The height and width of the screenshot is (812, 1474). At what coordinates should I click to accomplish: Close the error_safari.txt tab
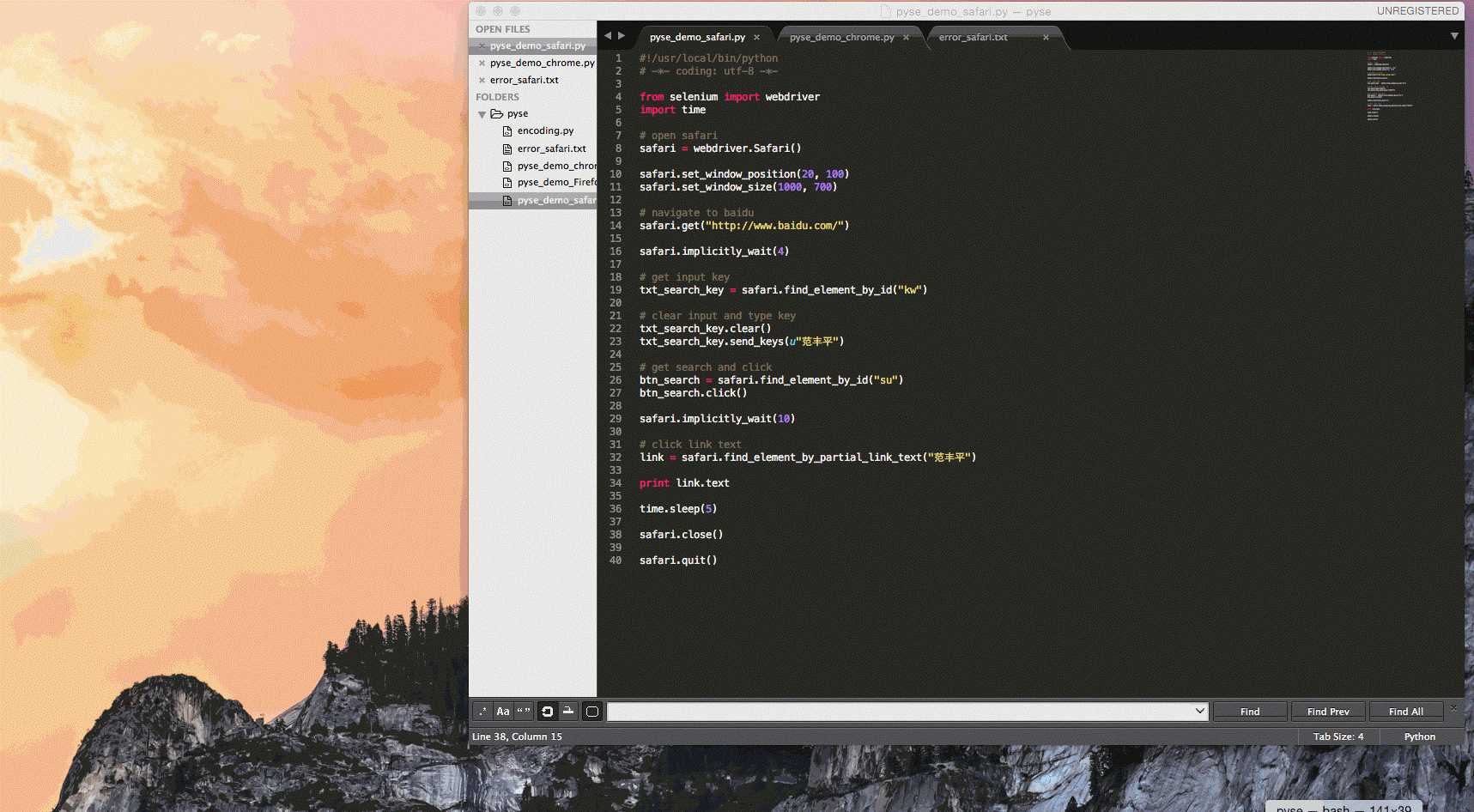point(1046,38)
